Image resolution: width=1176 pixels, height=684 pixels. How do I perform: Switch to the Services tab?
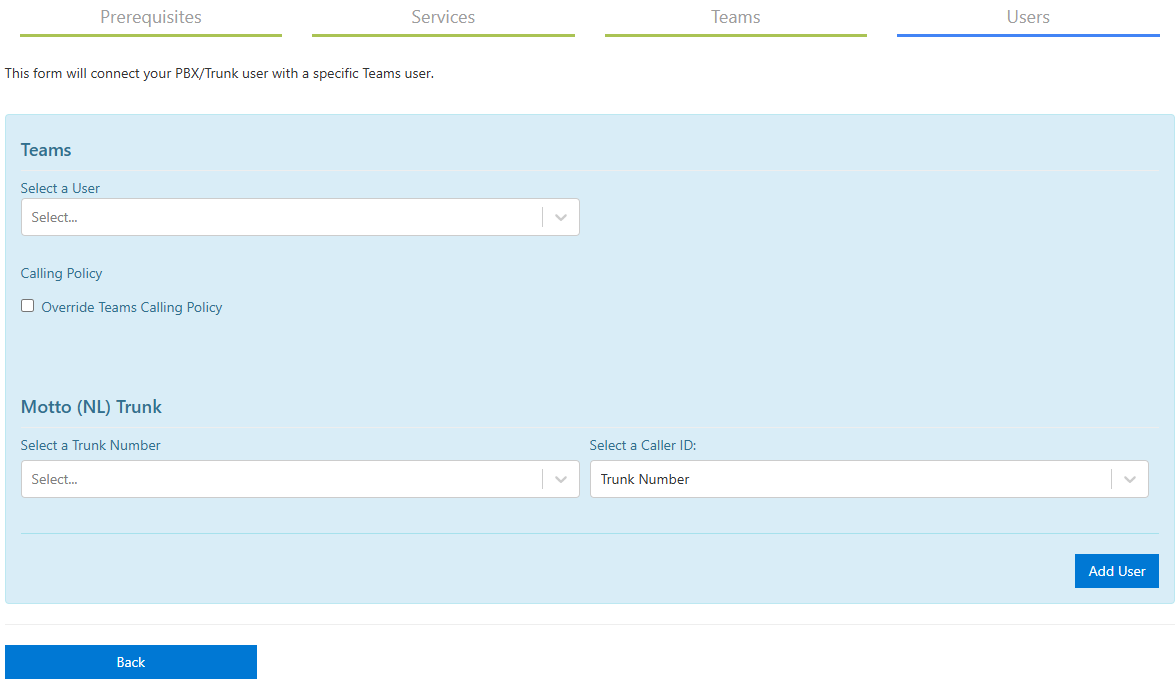[443, 17]
